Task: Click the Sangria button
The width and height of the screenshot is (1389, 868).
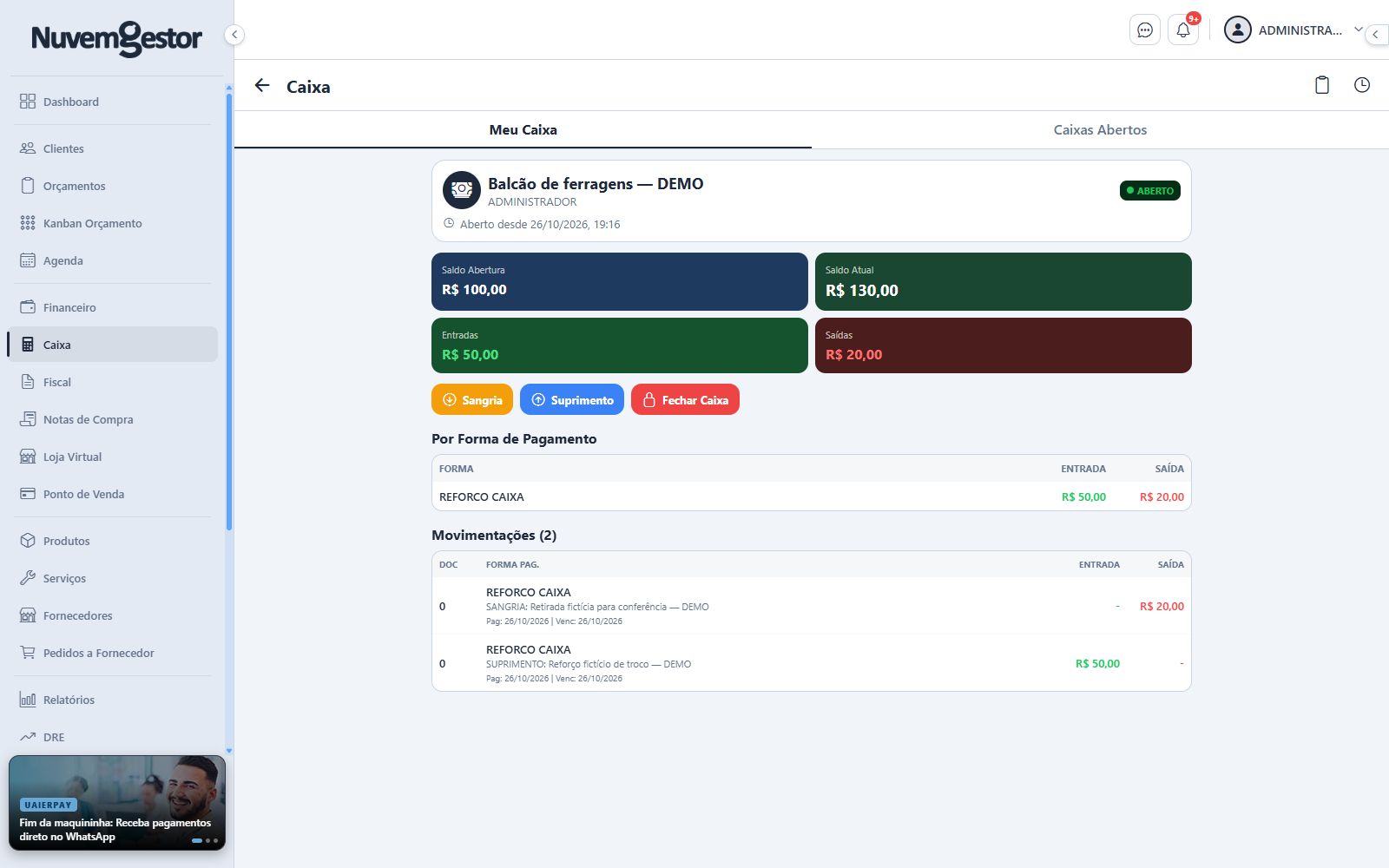Action: click(x=472, y=399)
